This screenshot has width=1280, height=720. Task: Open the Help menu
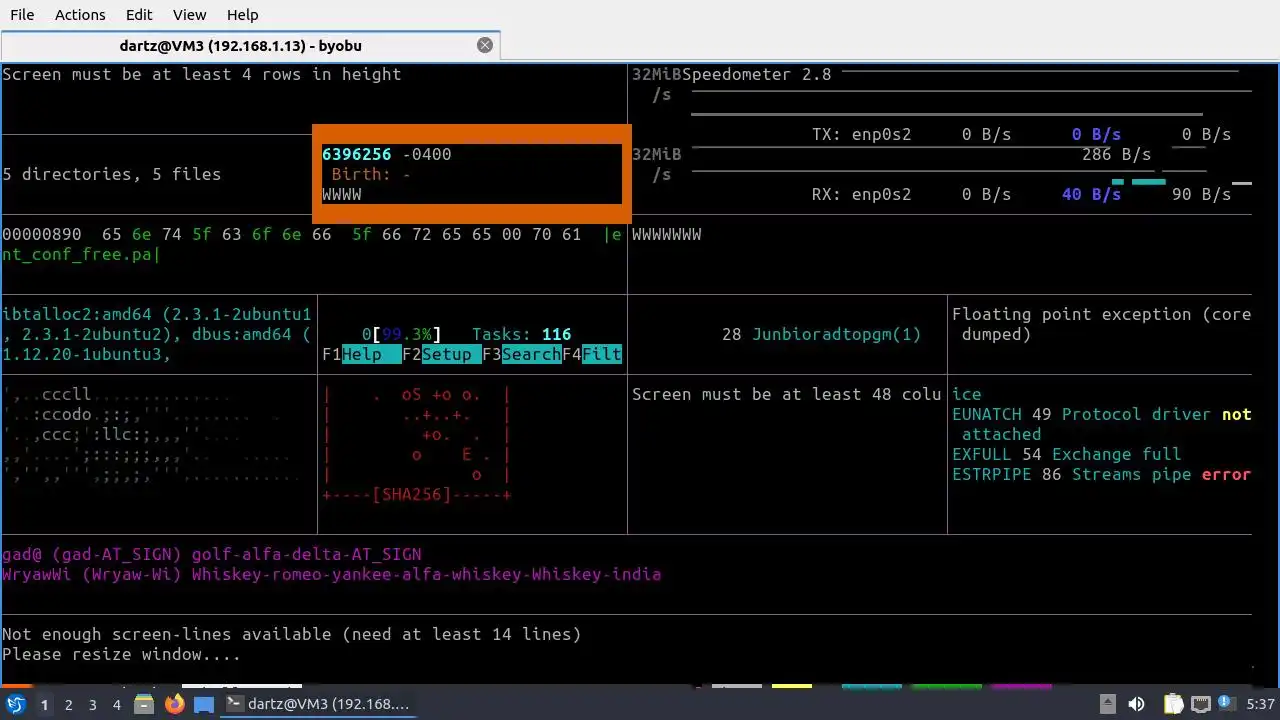pyautogui.click(x=242, y=15)
